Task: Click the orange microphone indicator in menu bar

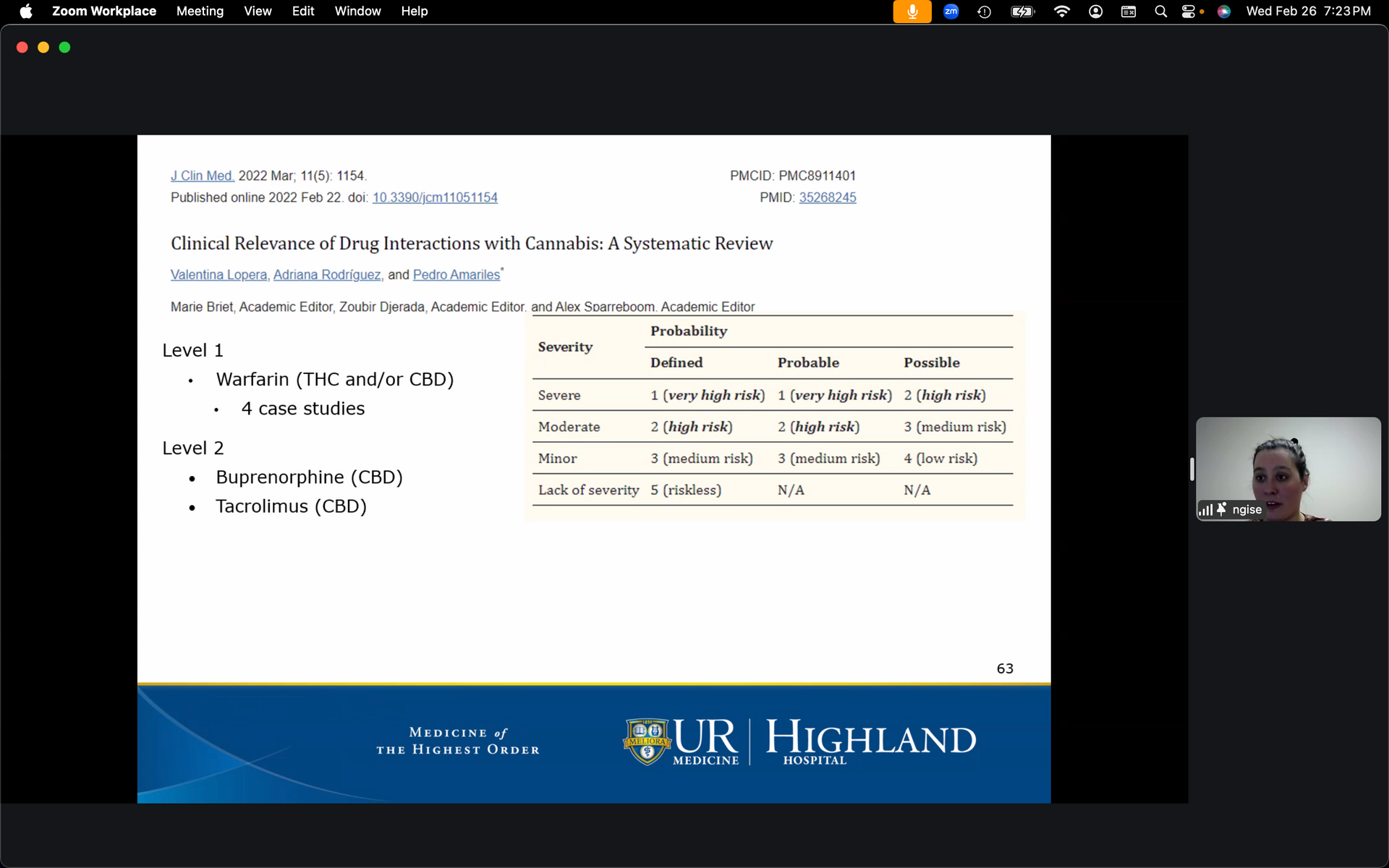Action: click(x=912, y=12)
